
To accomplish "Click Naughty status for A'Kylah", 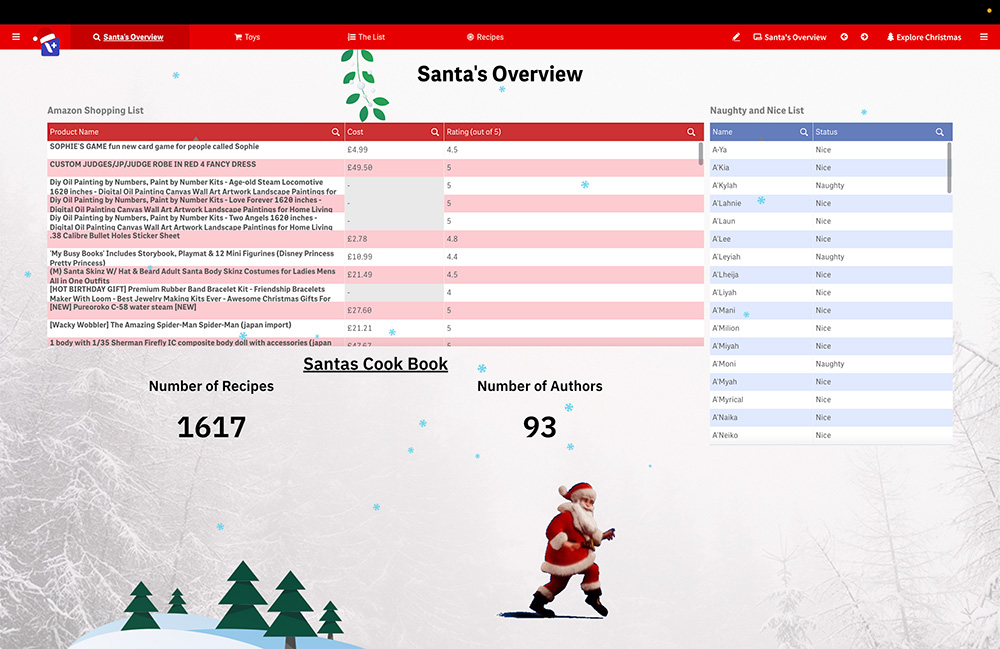I will click(x=883, y=186).
